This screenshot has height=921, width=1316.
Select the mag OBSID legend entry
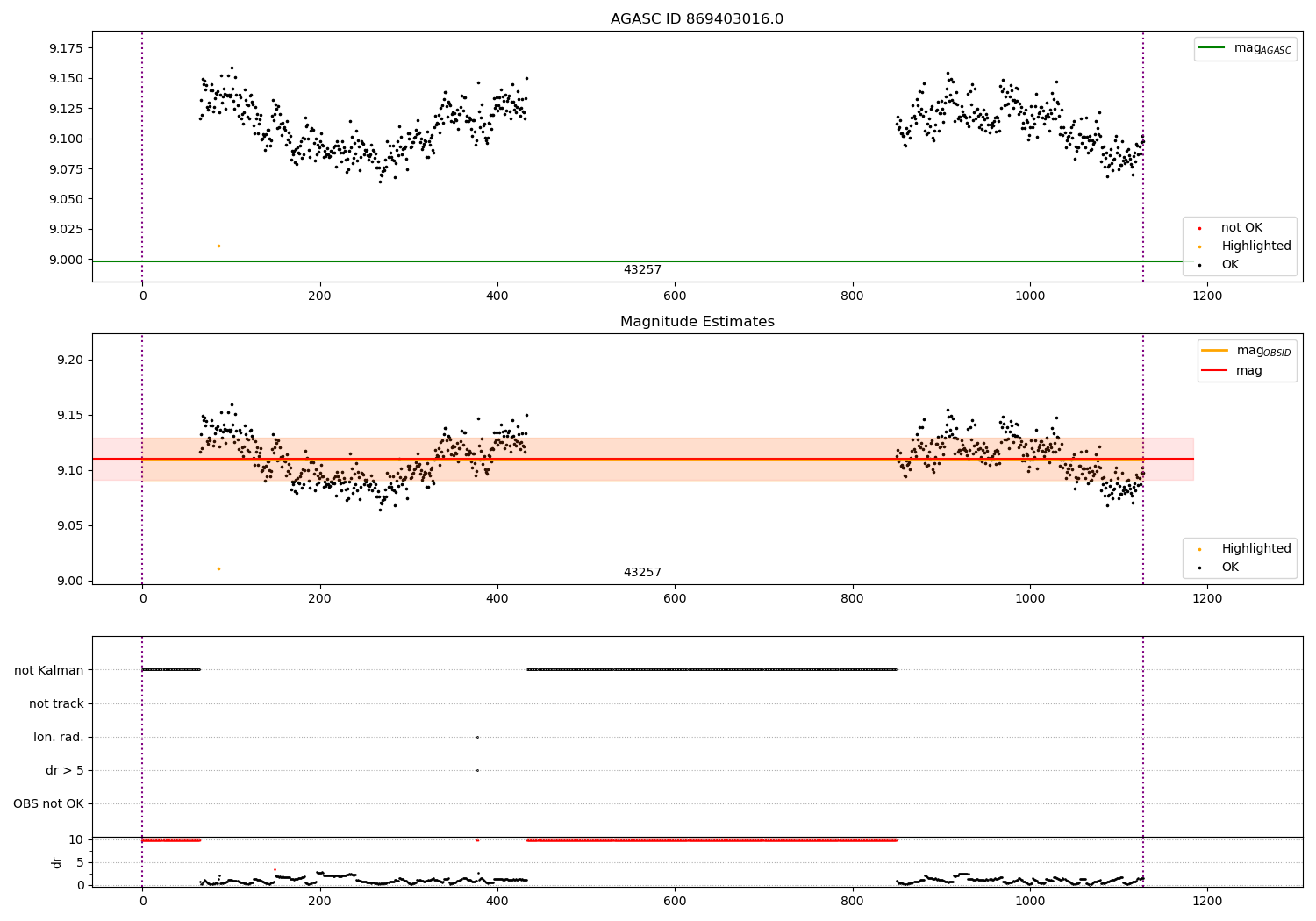1246,351
